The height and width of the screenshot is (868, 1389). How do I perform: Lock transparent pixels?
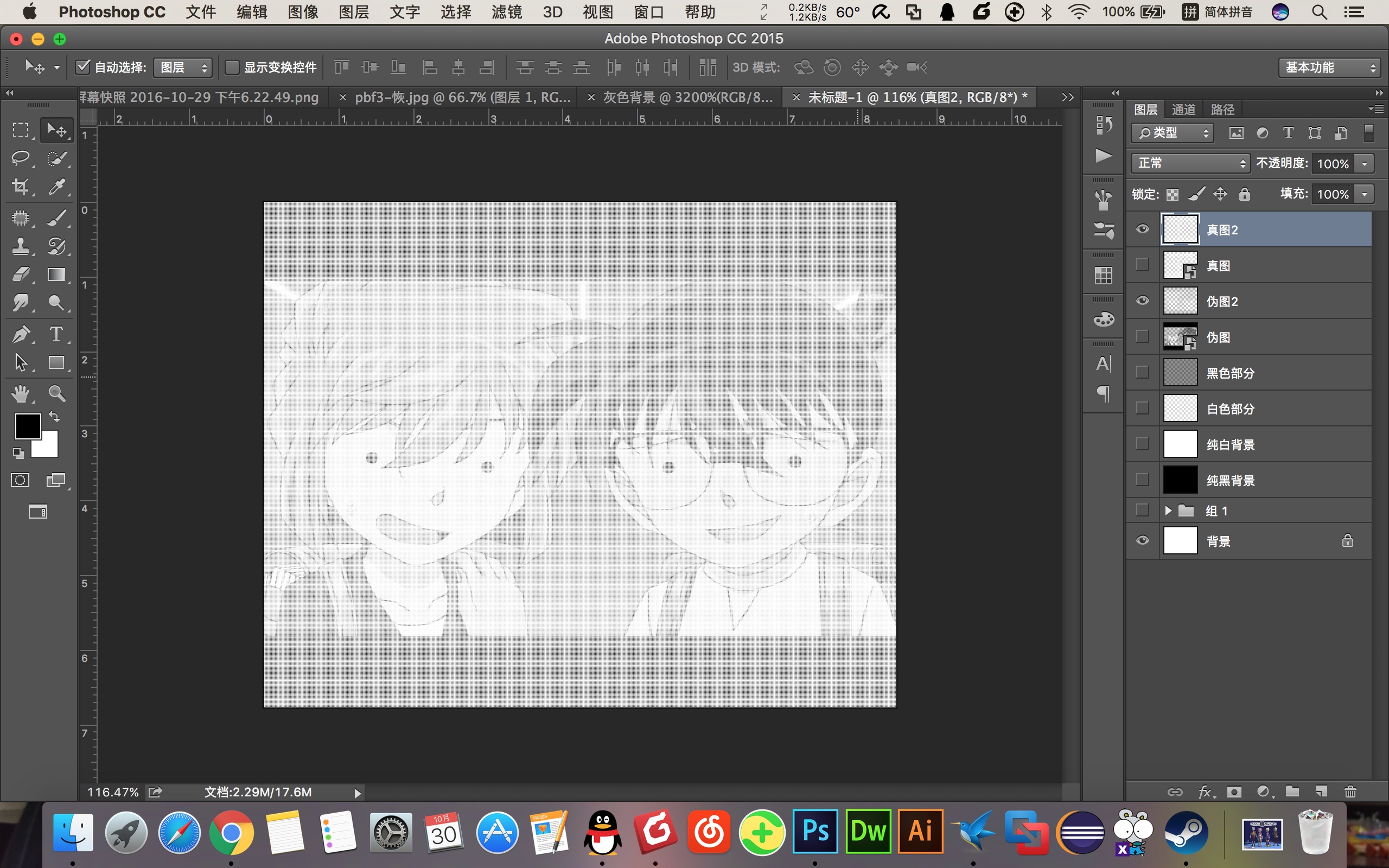(1172, 195)
